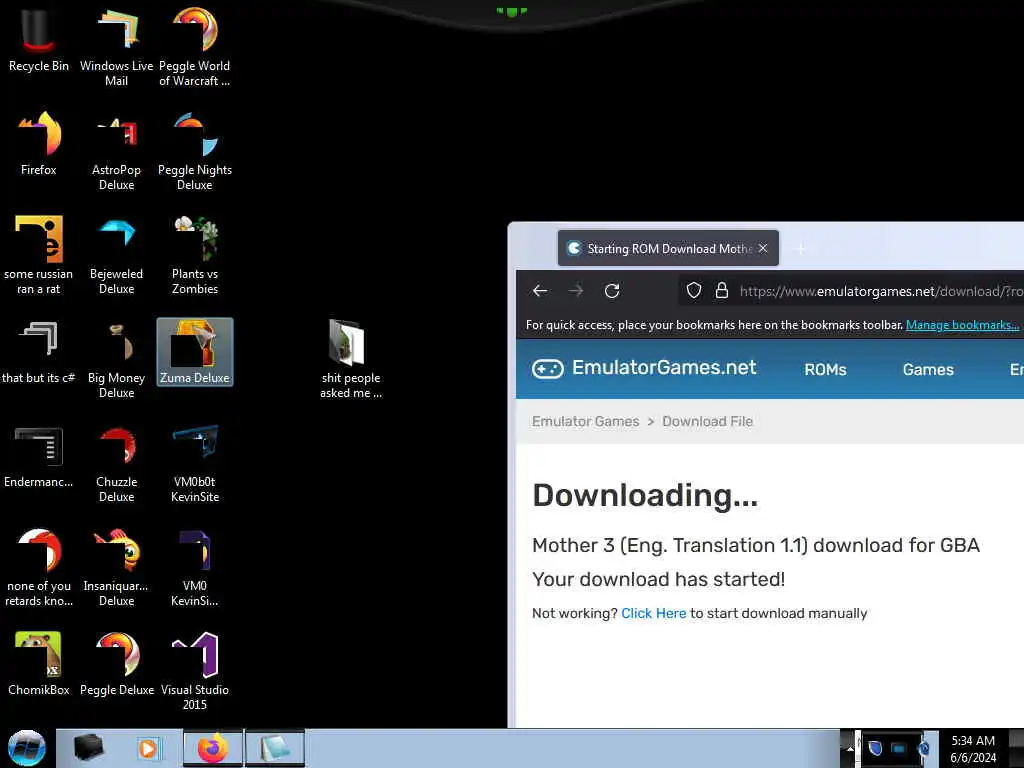1024x768 pixels.
Task: Open ROMs menu on site navigation
Action: coord(825,370)
